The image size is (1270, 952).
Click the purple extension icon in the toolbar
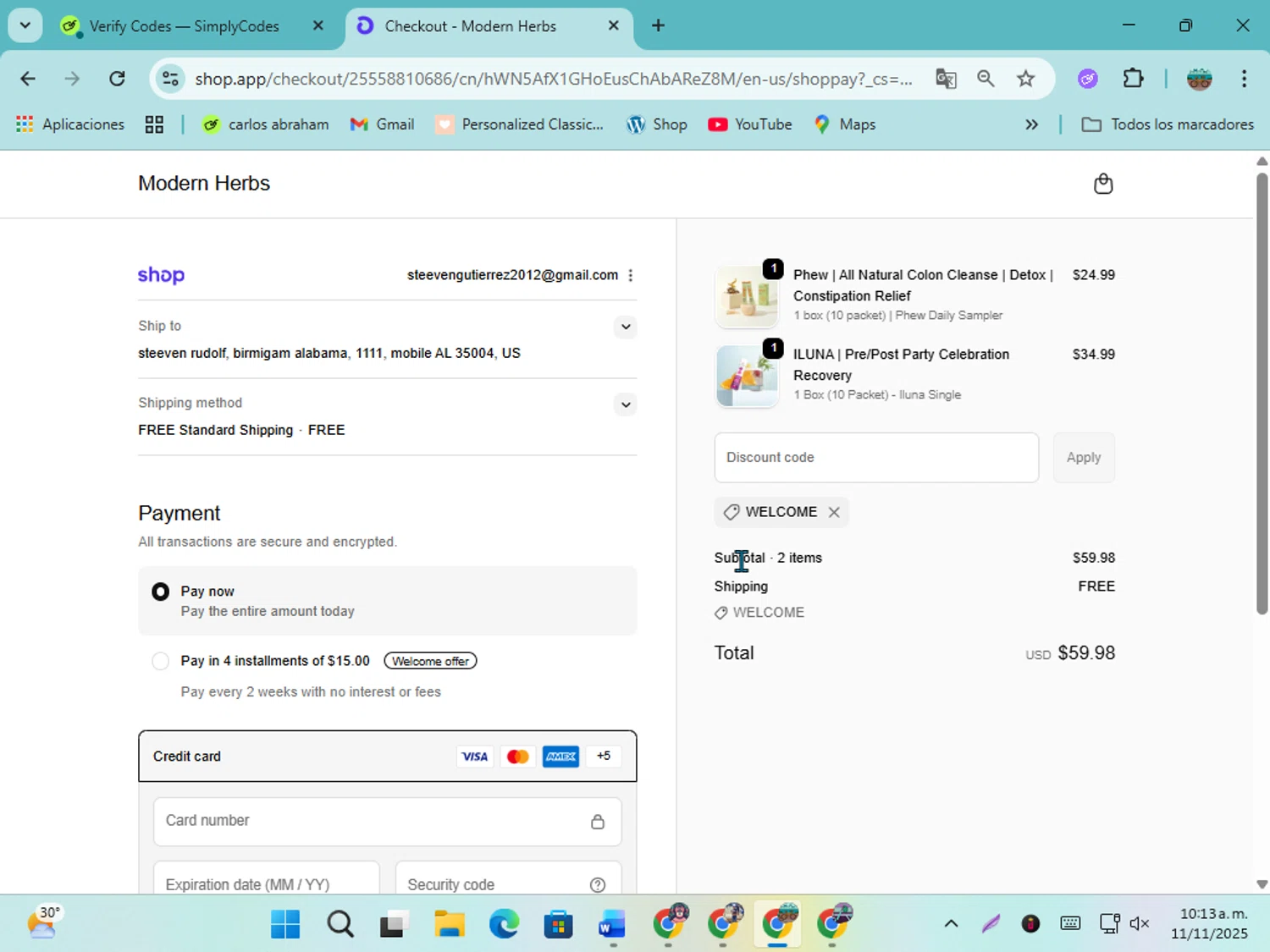(1088, 79)
